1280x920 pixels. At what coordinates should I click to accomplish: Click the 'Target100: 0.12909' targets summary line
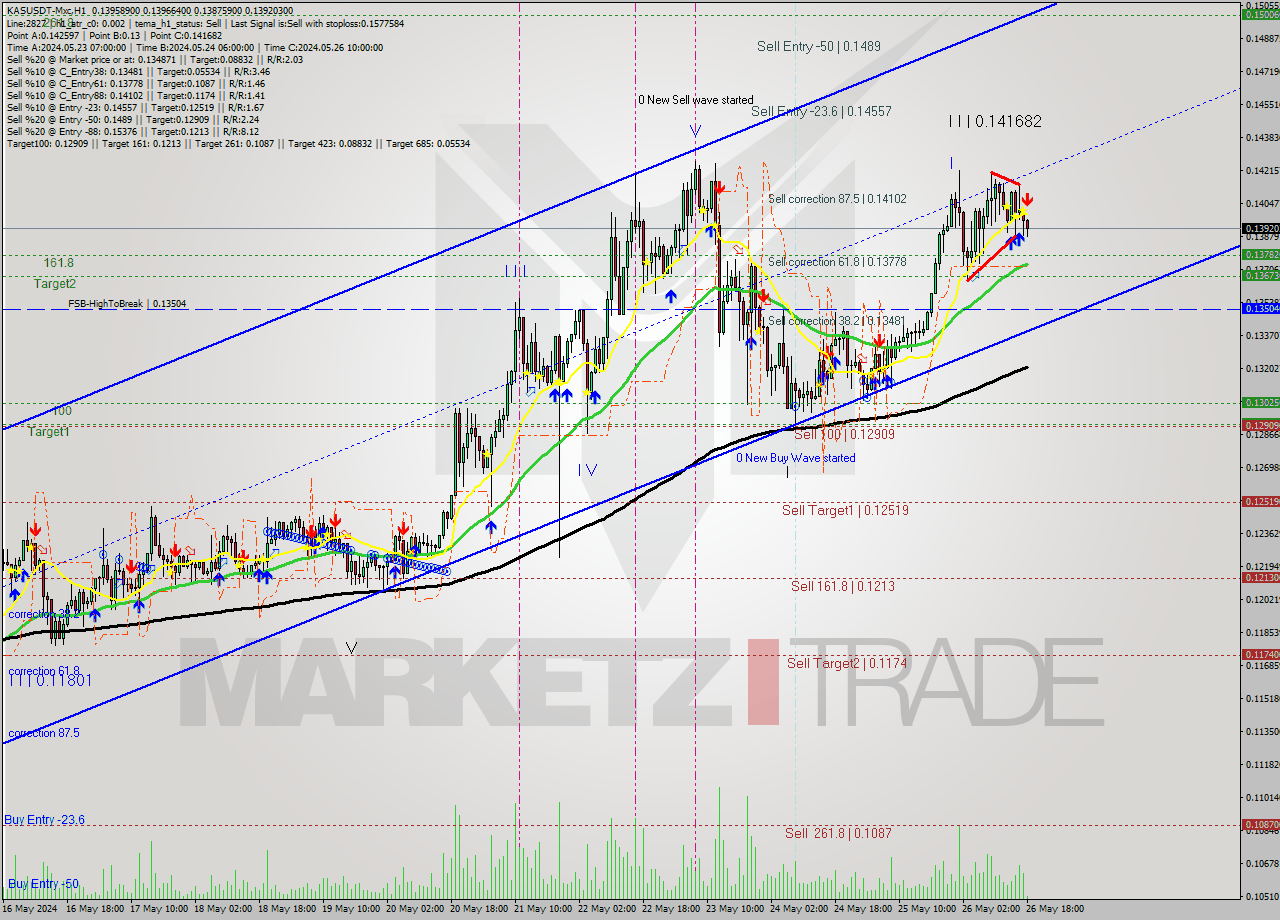[x=238, y=144]
